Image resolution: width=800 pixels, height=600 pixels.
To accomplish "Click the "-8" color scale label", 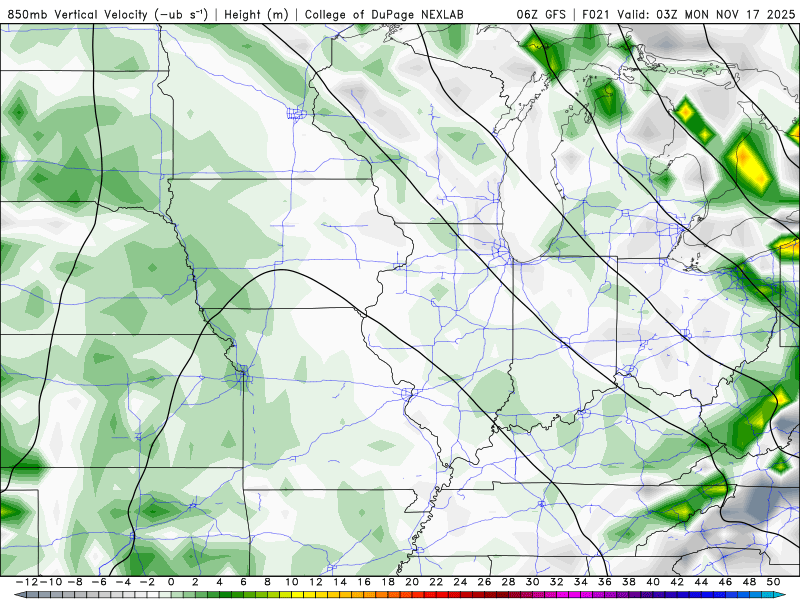I will tap(76, 582).
